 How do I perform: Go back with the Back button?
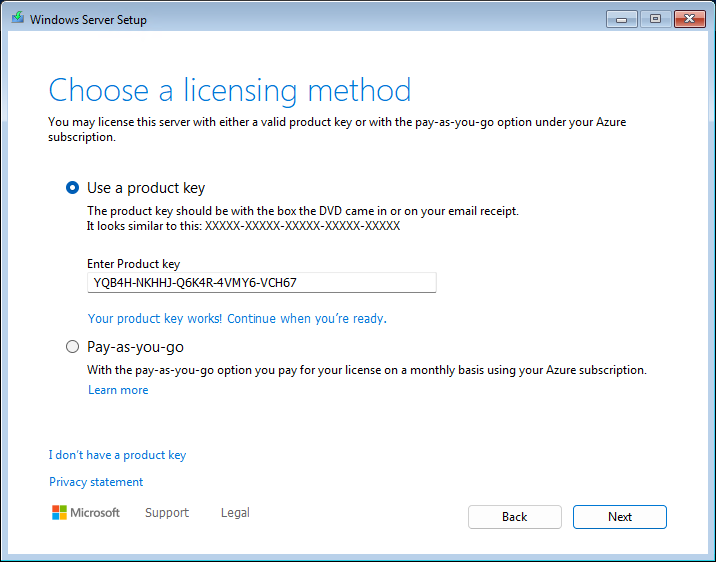pyautogui.click(x=515, y=517)
